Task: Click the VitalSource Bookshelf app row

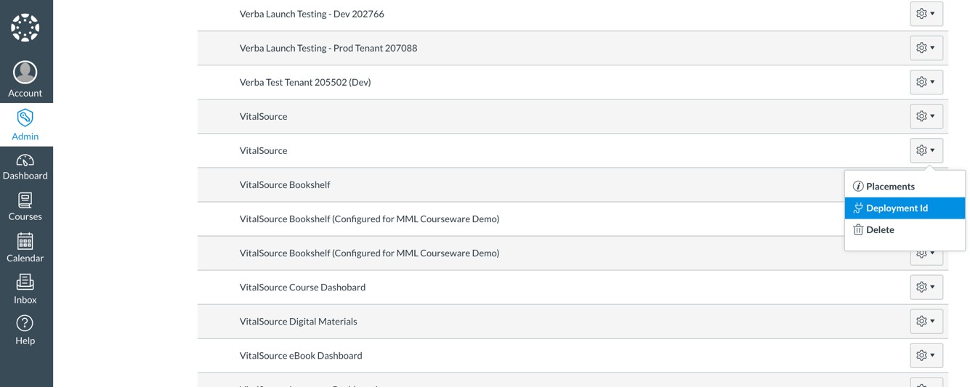Action: (x=572, y=184)
